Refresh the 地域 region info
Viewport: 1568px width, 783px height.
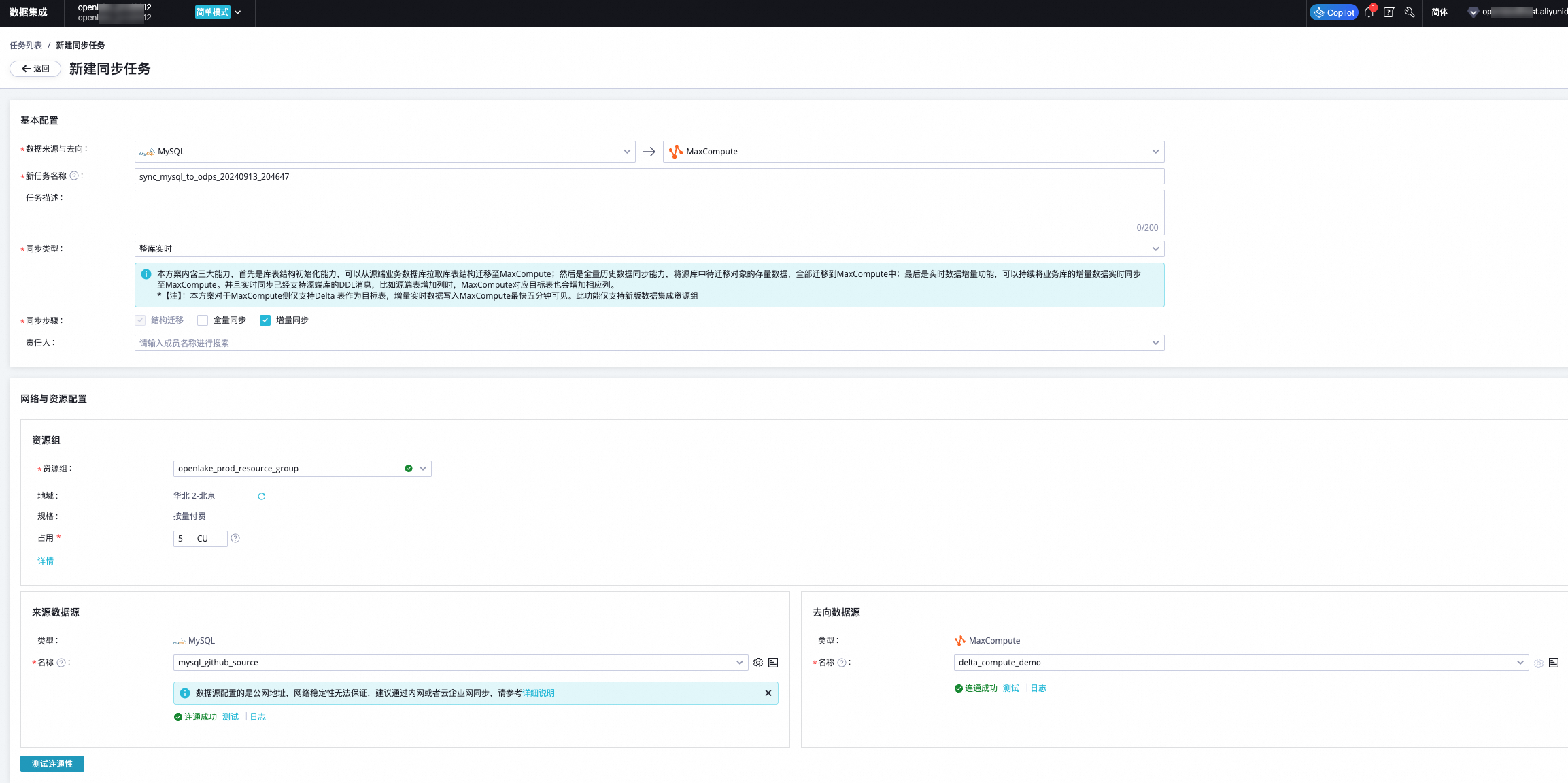tap(262, 497)
